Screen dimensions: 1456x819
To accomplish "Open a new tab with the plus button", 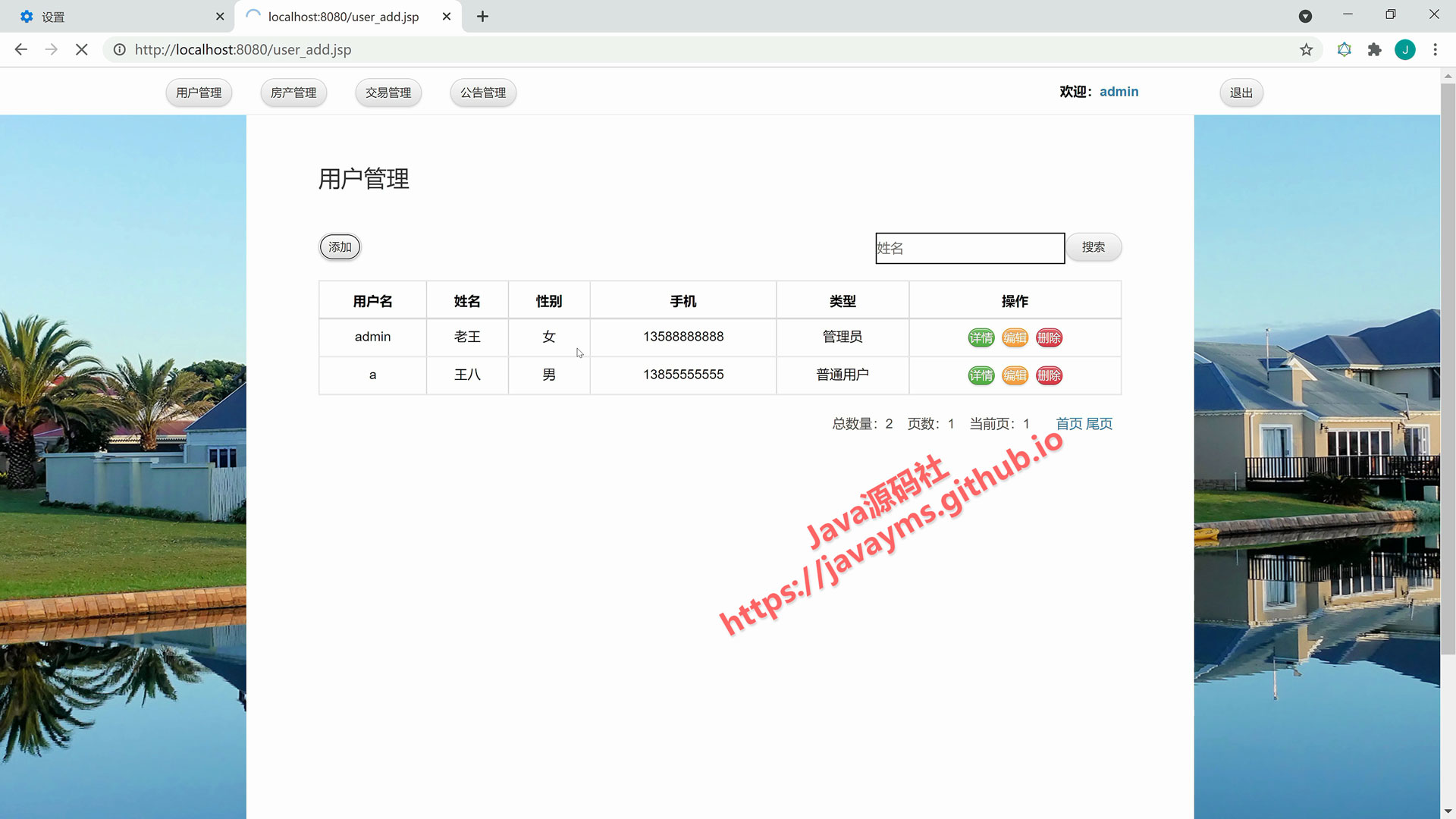I will (482, 16).
